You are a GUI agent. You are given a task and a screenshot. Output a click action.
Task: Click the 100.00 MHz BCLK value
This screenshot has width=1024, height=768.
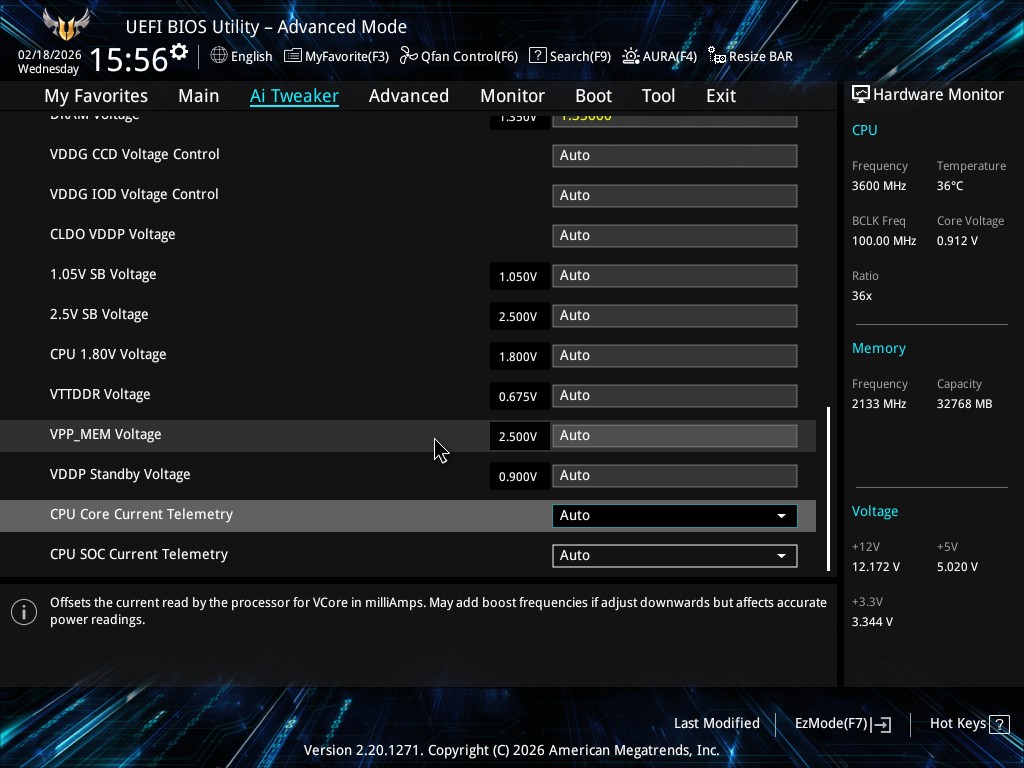(884, 241)
